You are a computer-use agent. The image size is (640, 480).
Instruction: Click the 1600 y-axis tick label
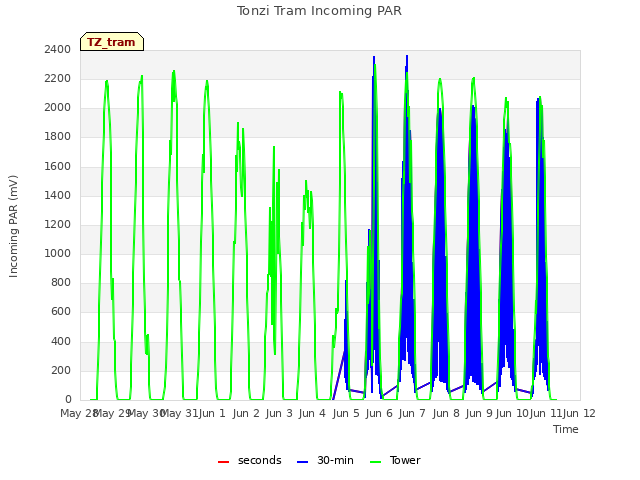[58, 166]
